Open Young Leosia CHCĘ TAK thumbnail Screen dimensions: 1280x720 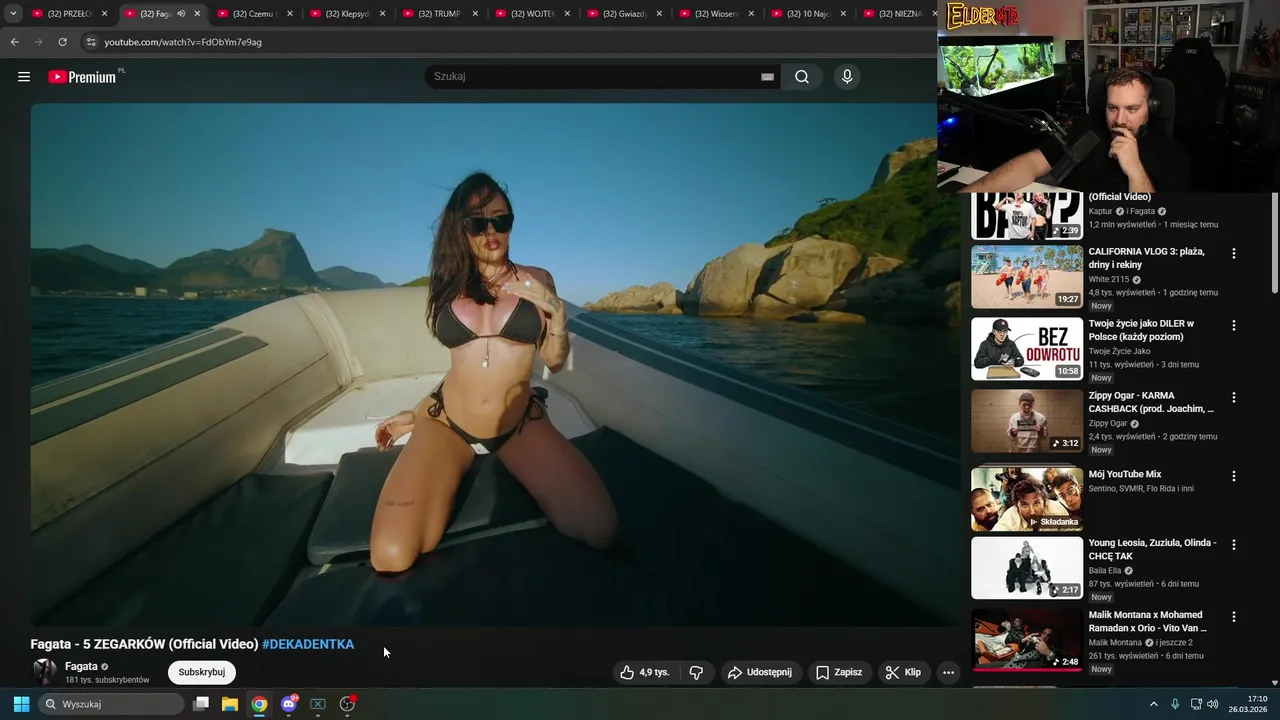click(x=1027, y=568)
